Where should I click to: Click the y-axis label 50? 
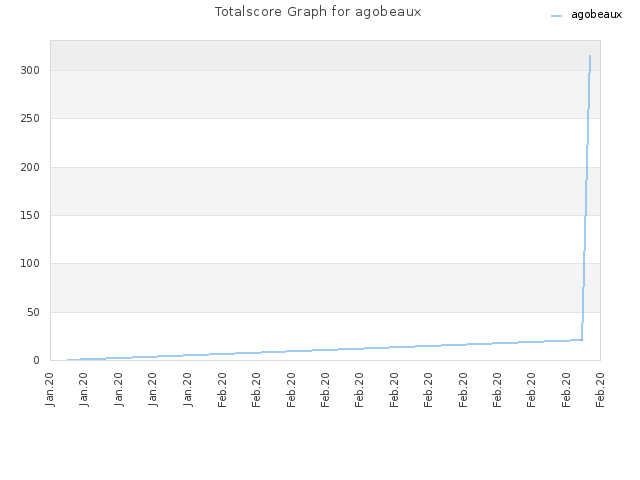[33, 313]
